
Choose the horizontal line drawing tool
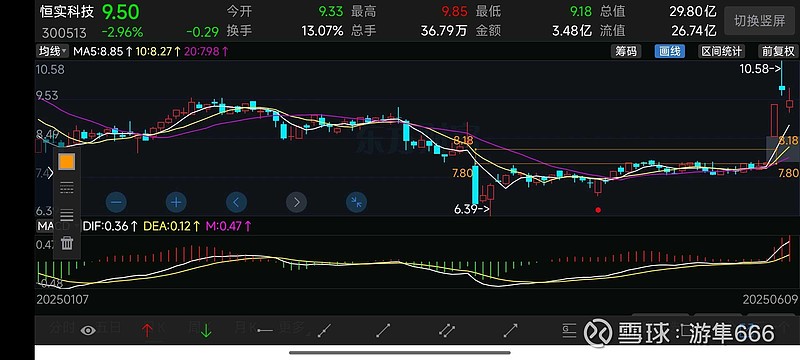click(265, 331)
